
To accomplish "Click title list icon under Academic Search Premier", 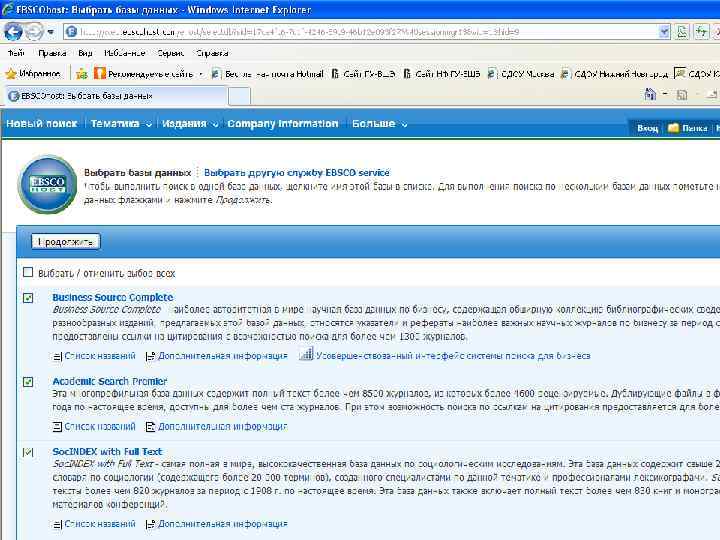I will click(x=57, y=427).
